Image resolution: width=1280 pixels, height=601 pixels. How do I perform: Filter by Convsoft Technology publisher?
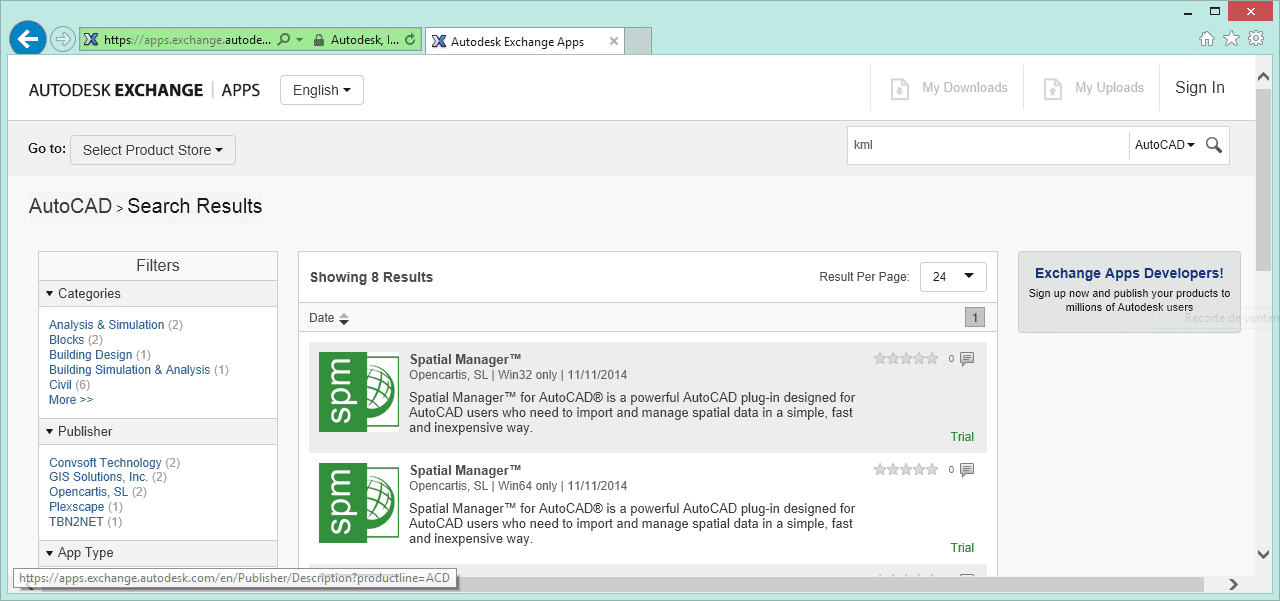pos(105,463)
